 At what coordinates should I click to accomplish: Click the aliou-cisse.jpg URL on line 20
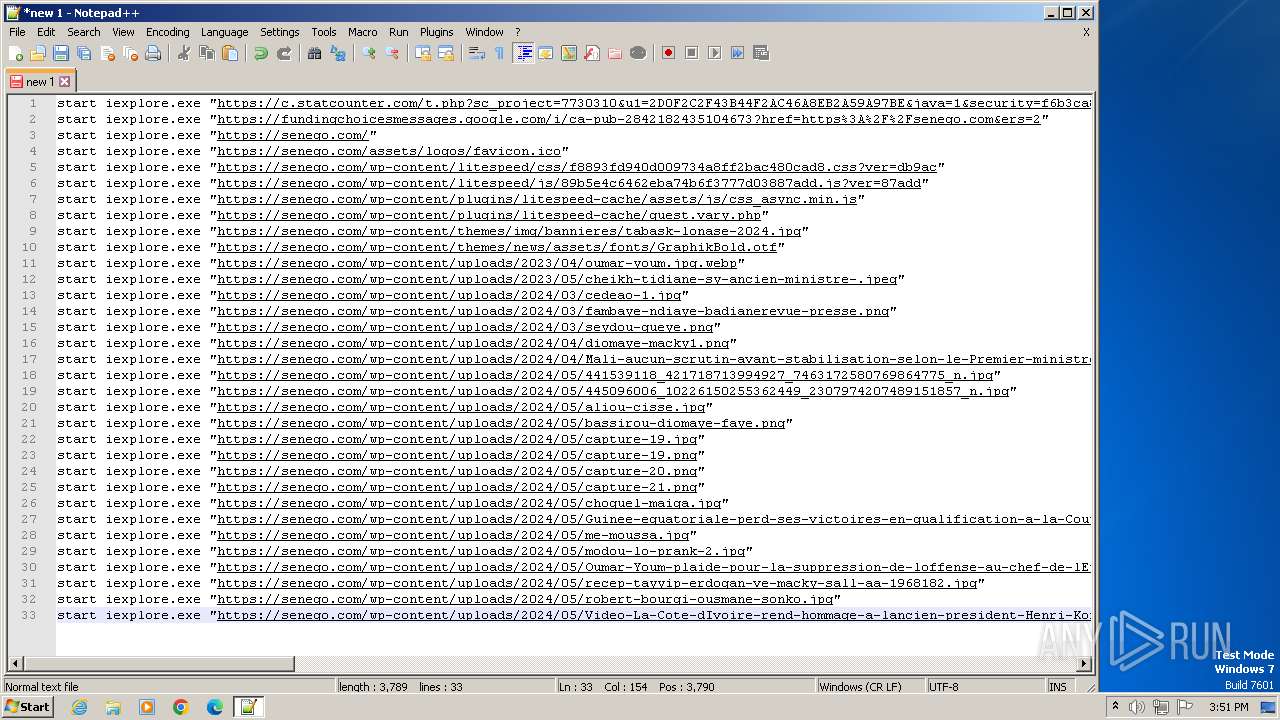pyautogui.click(x=461, y=407)
